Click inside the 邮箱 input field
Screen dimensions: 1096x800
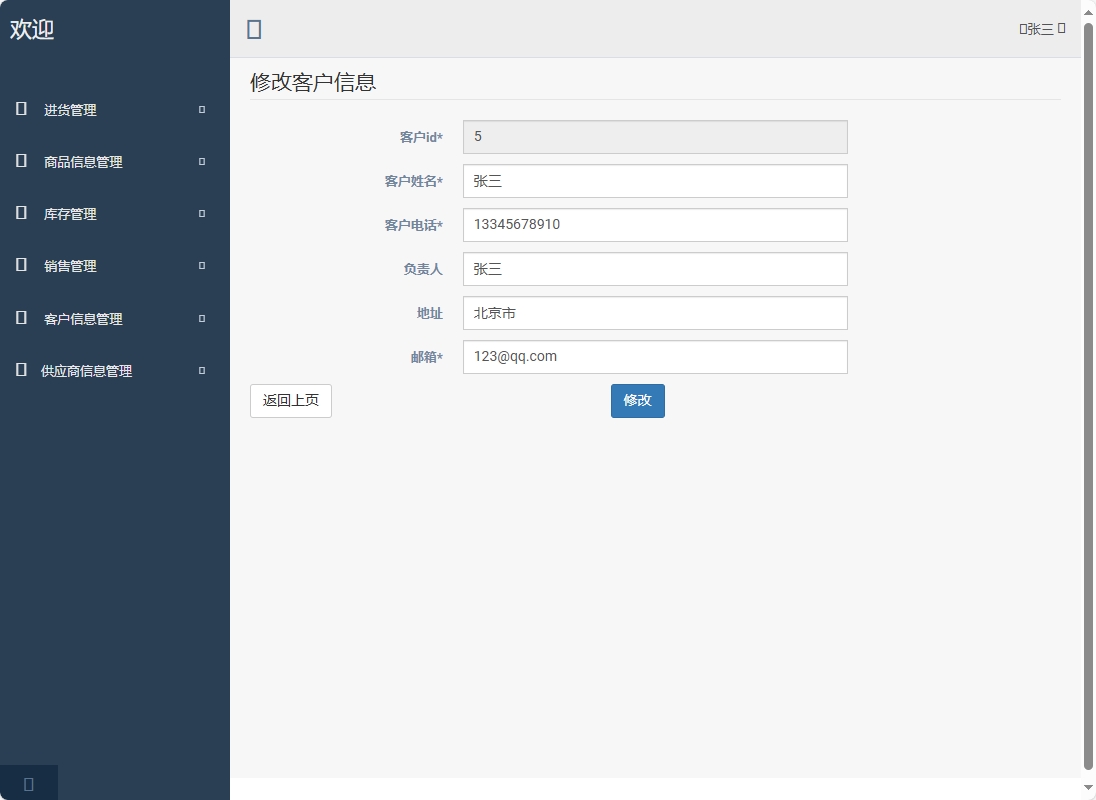click(x=654, y=357)
